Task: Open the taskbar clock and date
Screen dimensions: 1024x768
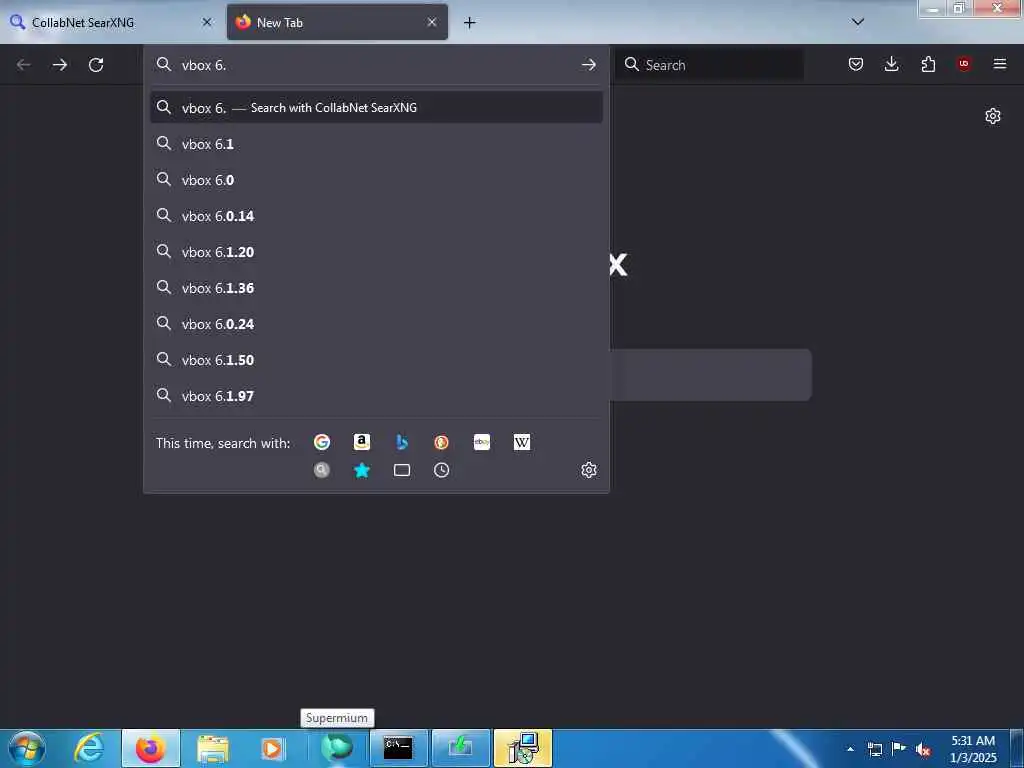Action: (x=973, y=749)
